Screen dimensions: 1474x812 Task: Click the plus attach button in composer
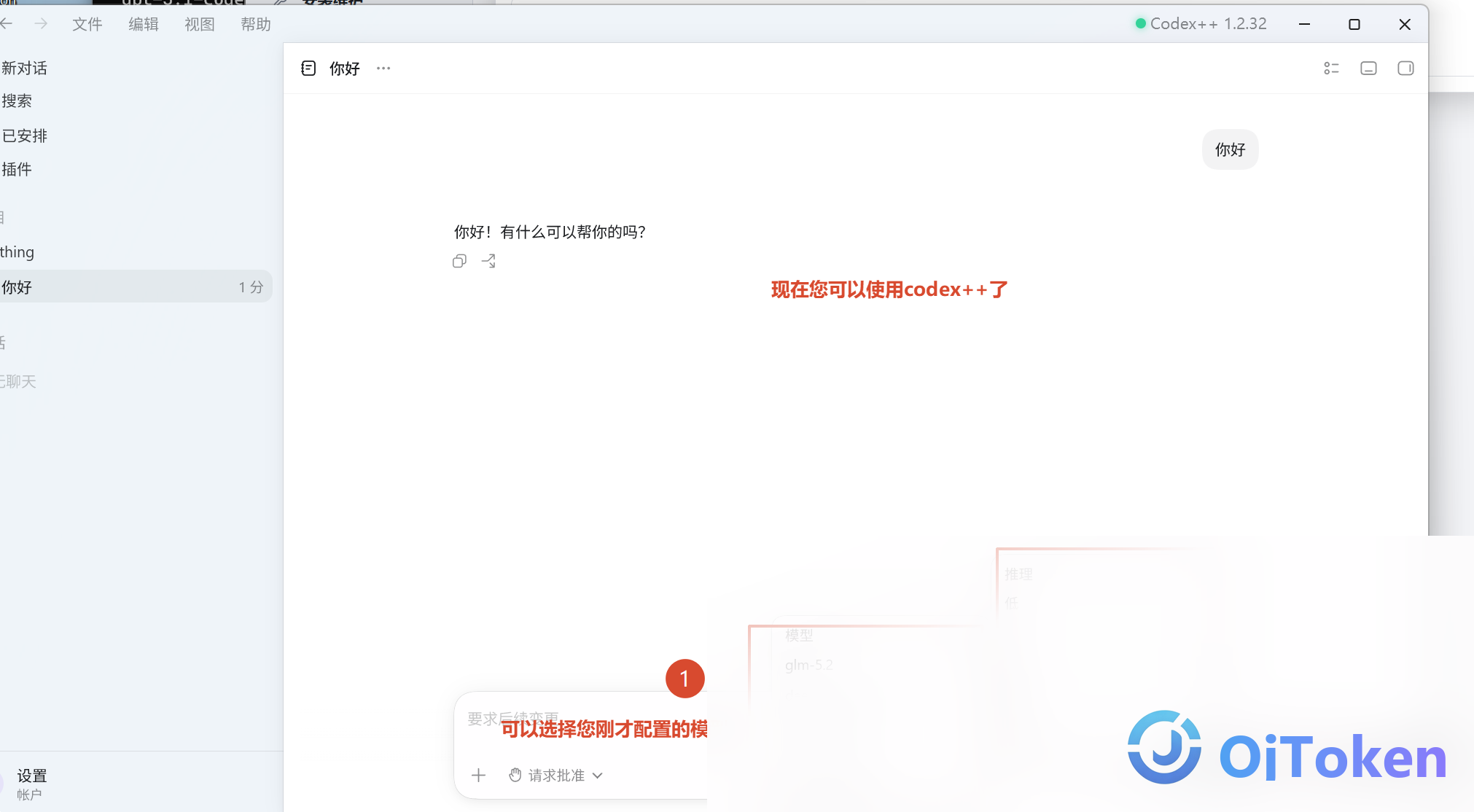click(478, 775)
